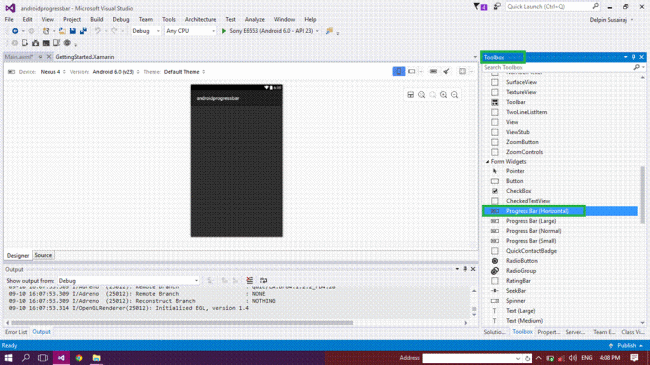Click the Clear All output icon
This screenshot has height=365, width=650.
(250, 281)
